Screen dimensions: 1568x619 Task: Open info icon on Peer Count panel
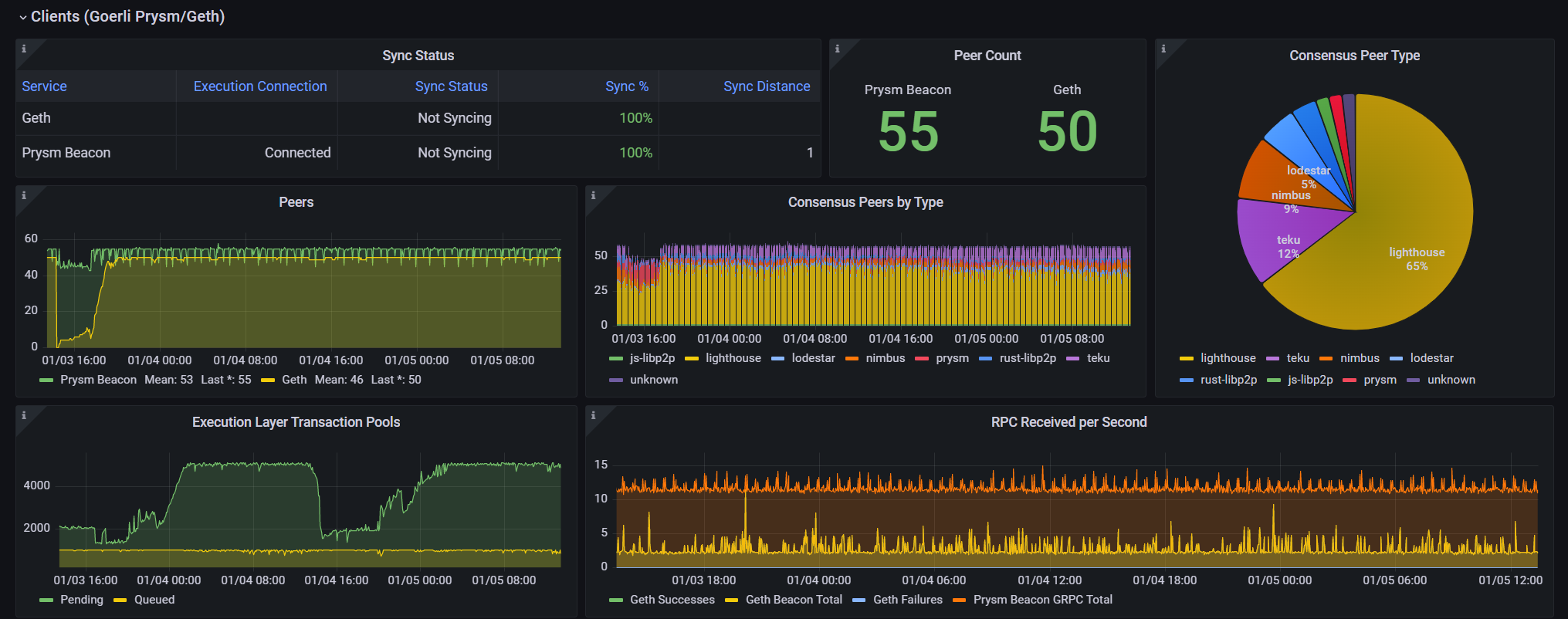(838, 49)
